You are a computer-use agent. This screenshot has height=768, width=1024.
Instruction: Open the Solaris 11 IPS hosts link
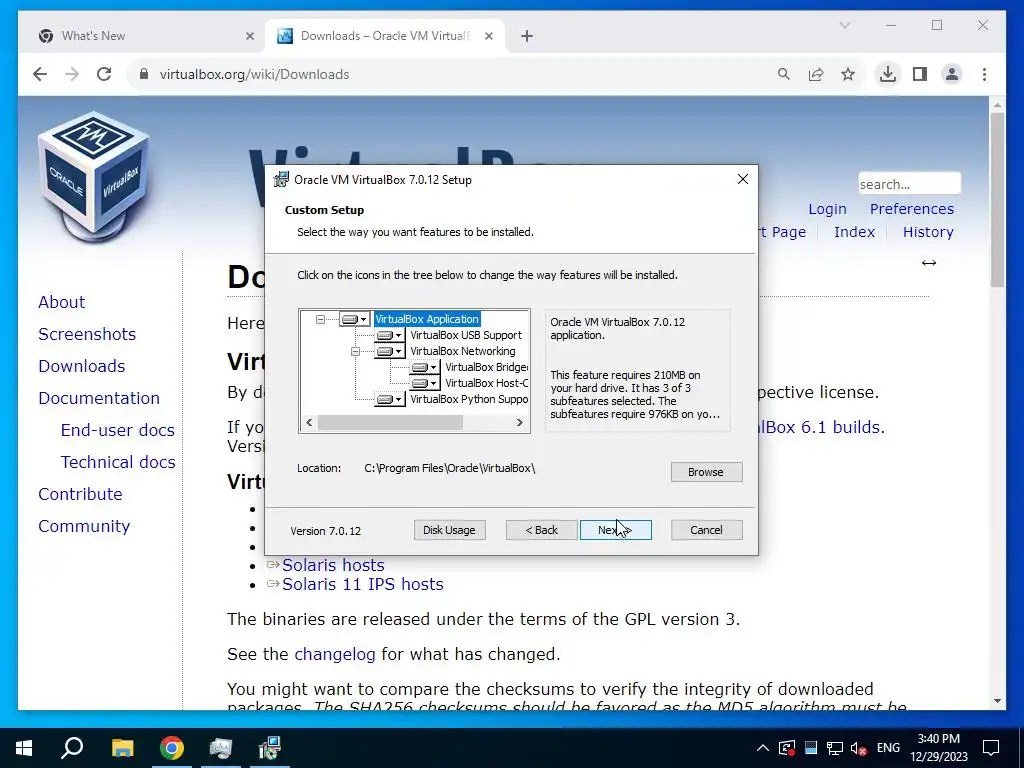pos(362,584)
